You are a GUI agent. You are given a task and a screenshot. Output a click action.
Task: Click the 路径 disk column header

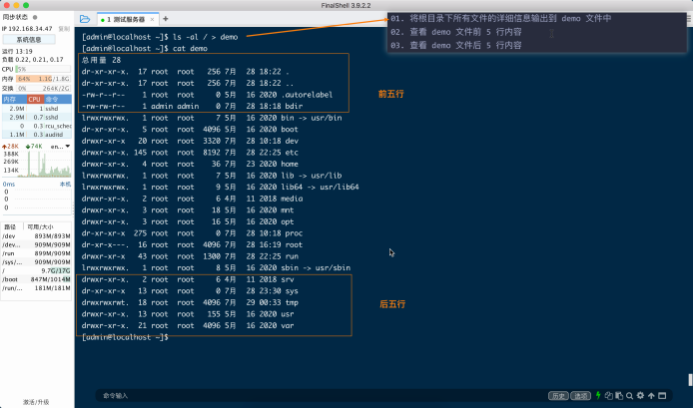pos(11,227)
